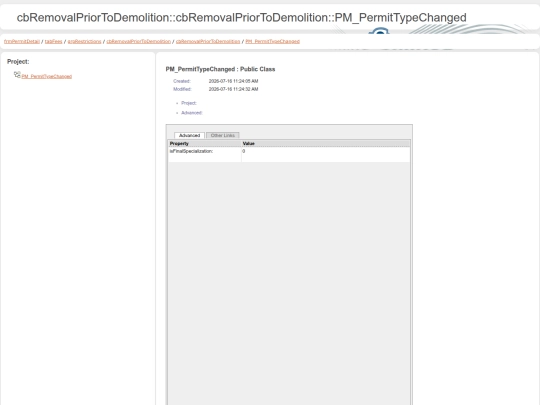Image resolution: width=540 pixels, height=405 pixels.
Task: Go to the tabFees breadcrumb link
Action: coord(53,41)
